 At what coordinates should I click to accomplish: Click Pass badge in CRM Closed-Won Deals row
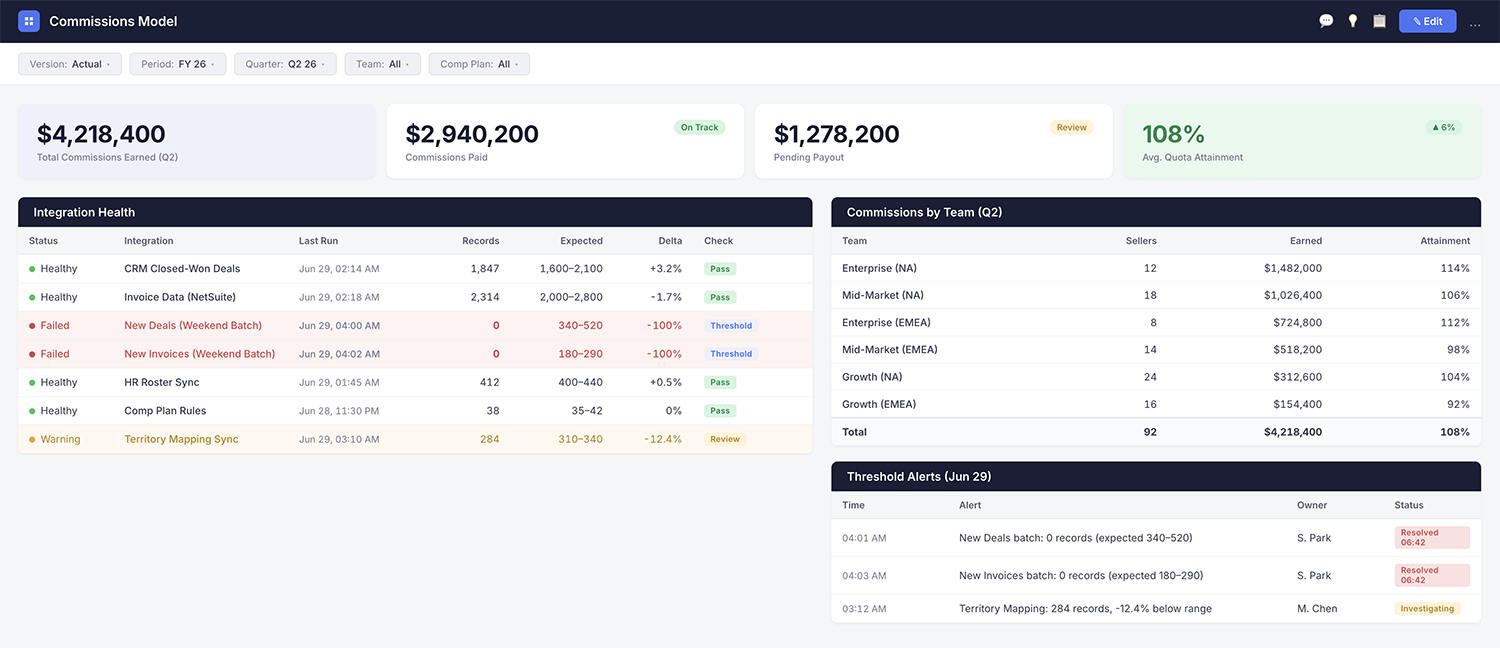click(x=719, y=269)
